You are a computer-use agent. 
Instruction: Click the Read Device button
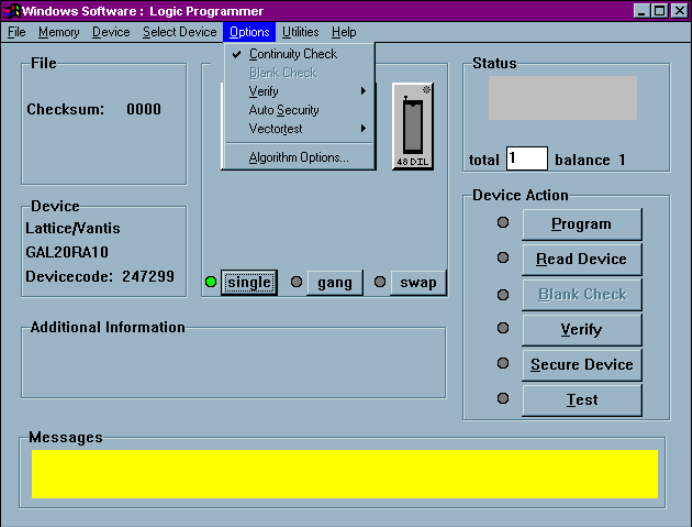[x=582, y=259]
